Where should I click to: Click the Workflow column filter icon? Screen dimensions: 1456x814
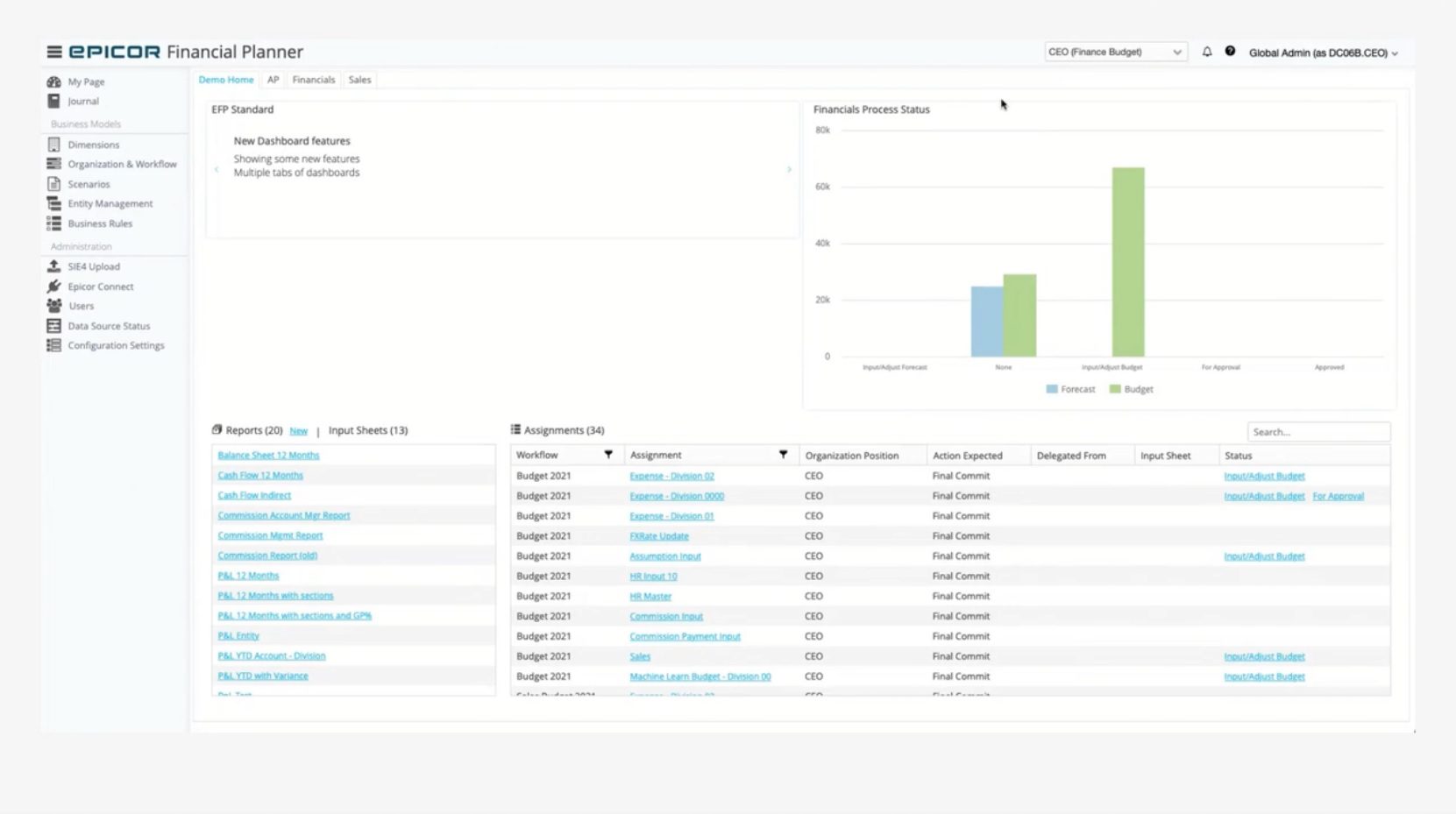pos(608,455)
